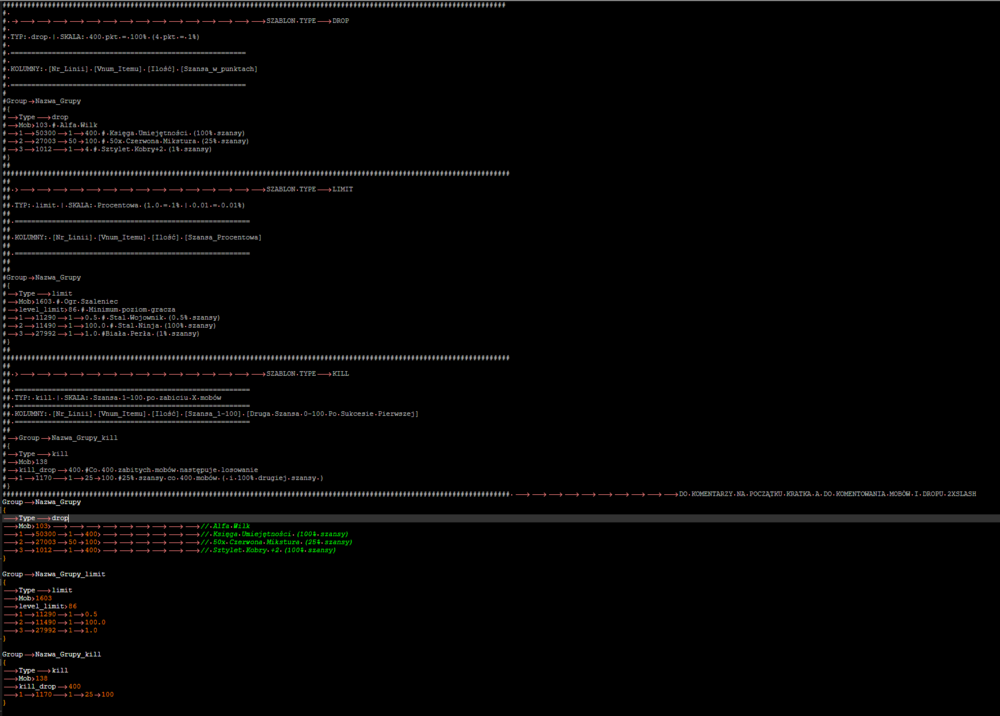Click the orange item number '1170'
The height and width of the screenshot is (716, 1000).
click(x=43, y=695)
